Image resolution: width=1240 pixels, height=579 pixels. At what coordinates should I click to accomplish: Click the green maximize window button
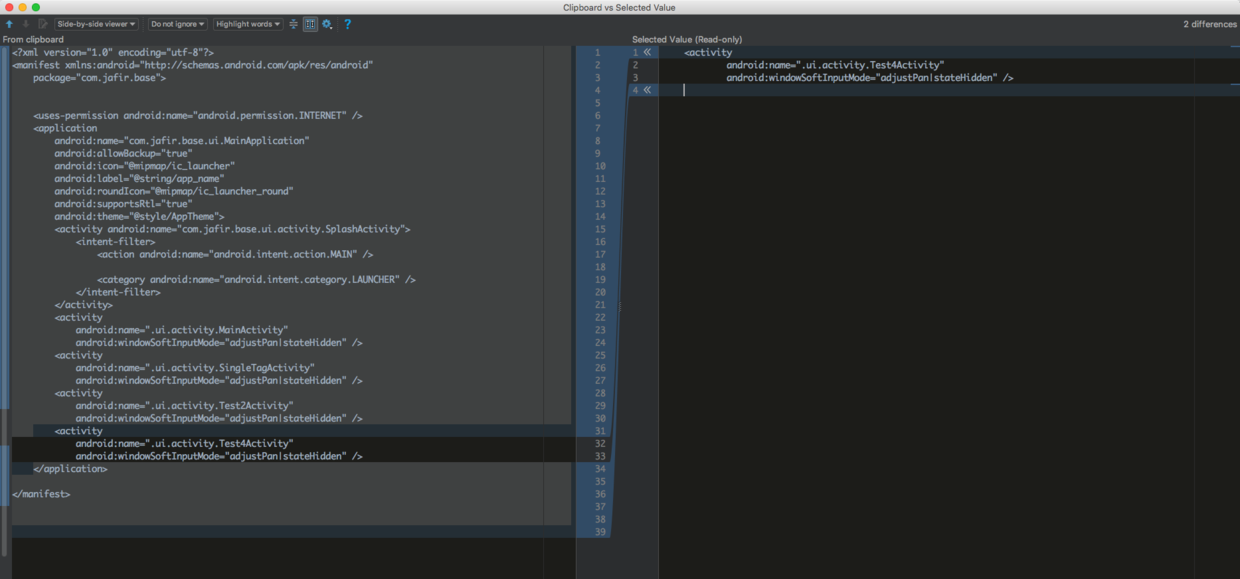pyautogui.click(x=36, y=7)
